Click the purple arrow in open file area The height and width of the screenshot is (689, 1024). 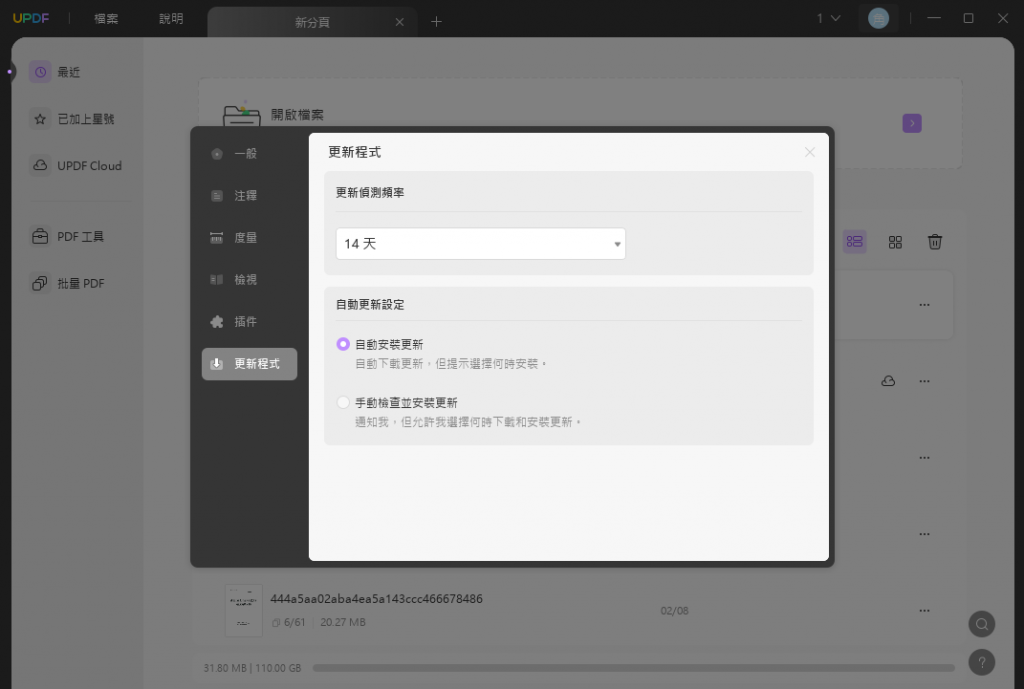912,123
